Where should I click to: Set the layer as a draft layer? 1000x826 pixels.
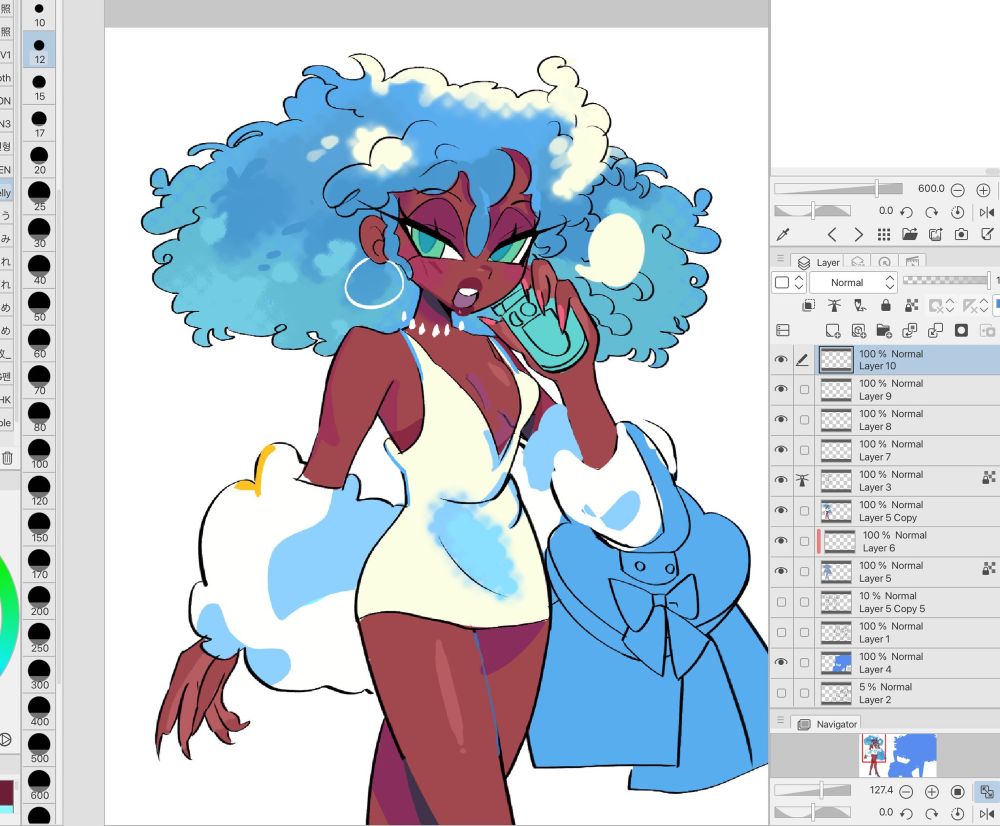860,306
